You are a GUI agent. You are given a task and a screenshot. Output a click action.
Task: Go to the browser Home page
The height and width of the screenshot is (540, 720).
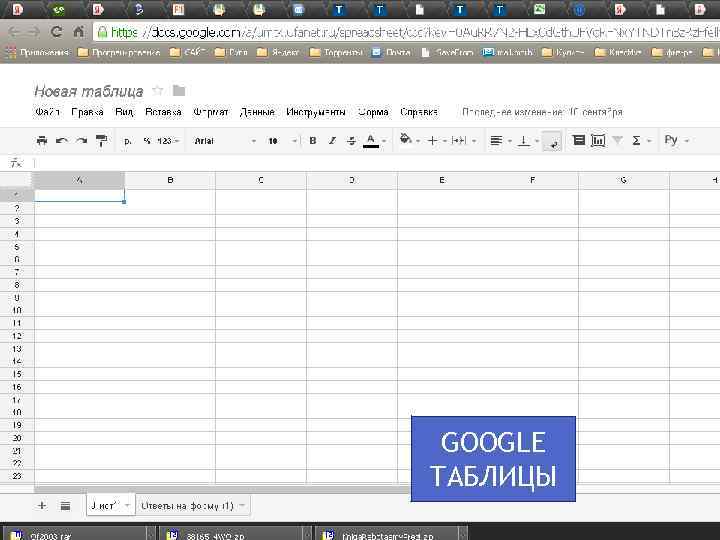(79, 32)
